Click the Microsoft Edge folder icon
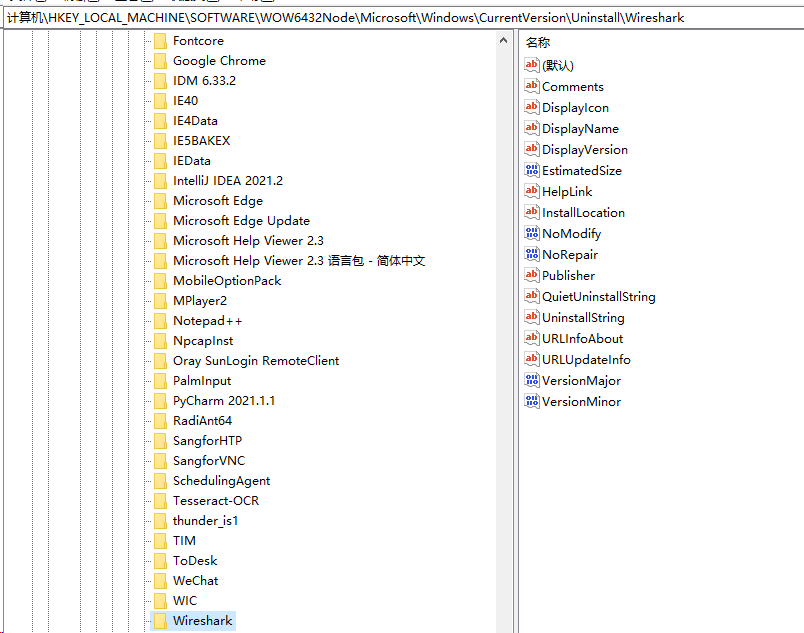This screenshot has height=633, width=804. tap(160, 201)
